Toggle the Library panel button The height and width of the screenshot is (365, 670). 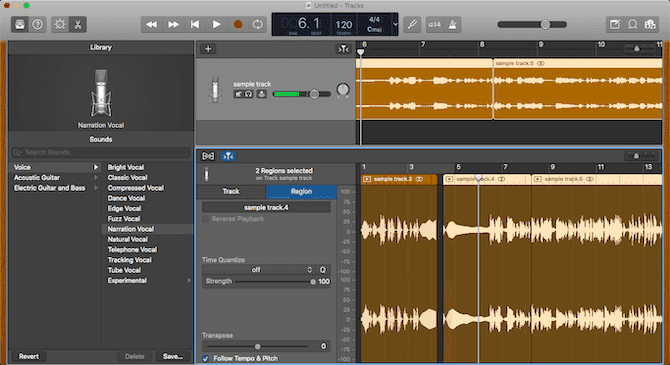coord(20,24)
